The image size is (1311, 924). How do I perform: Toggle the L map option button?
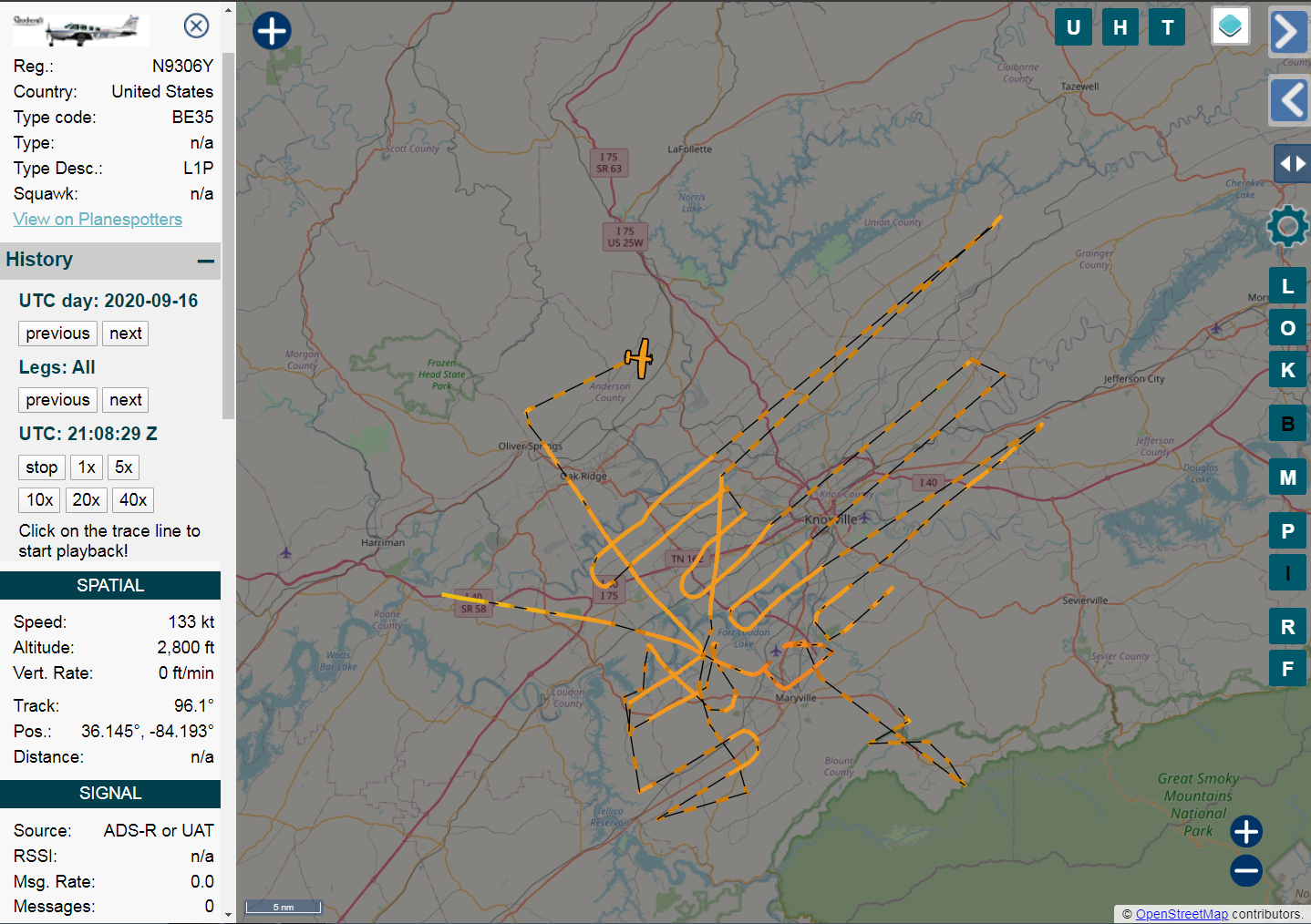1287,286
